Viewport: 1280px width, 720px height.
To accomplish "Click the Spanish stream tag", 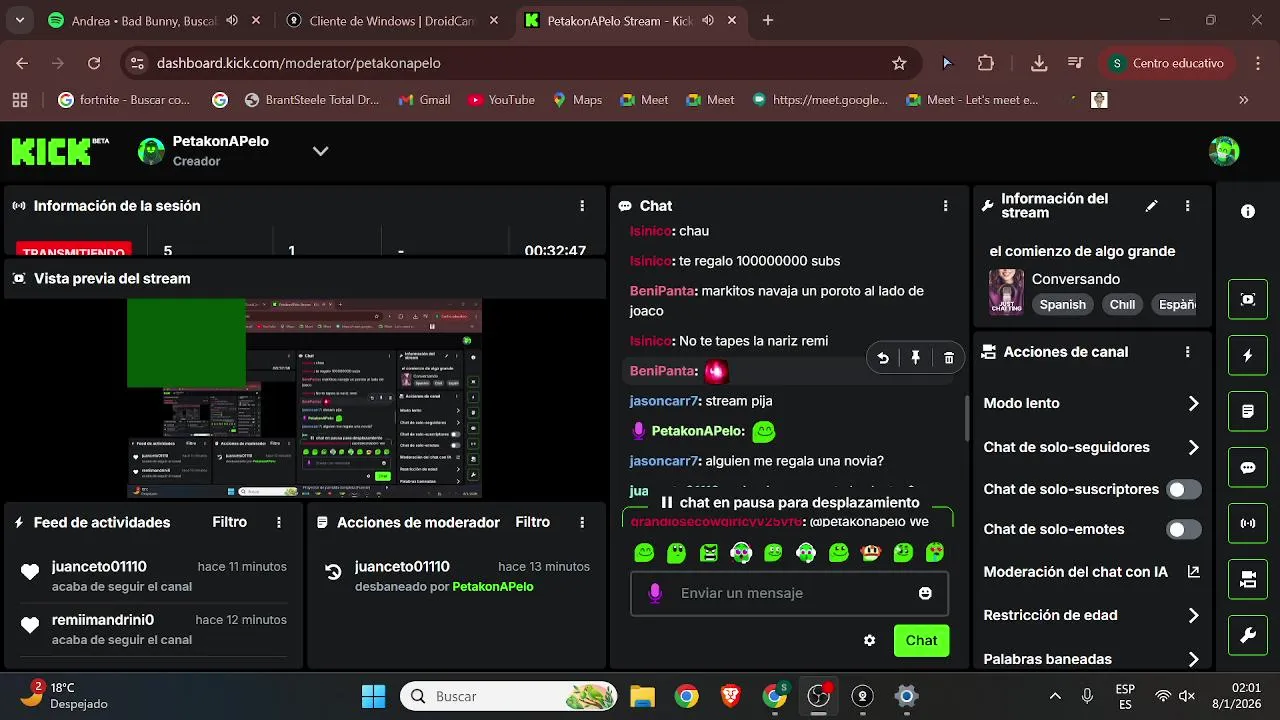I will 1062,304.
